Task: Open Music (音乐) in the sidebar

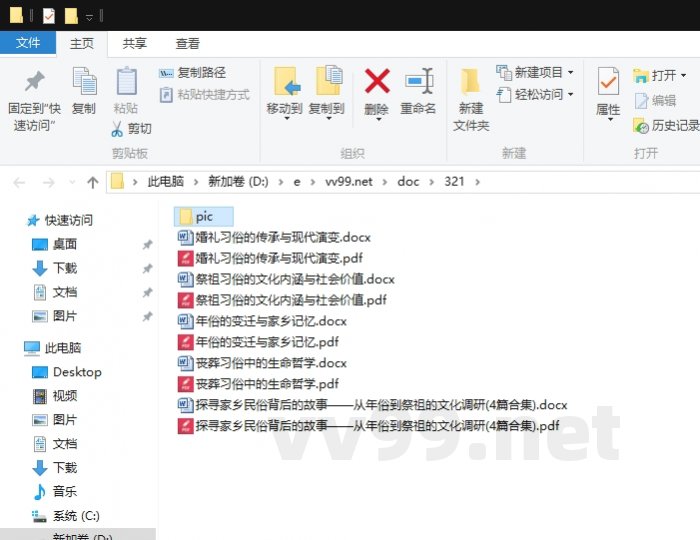Action: point(54,491)
